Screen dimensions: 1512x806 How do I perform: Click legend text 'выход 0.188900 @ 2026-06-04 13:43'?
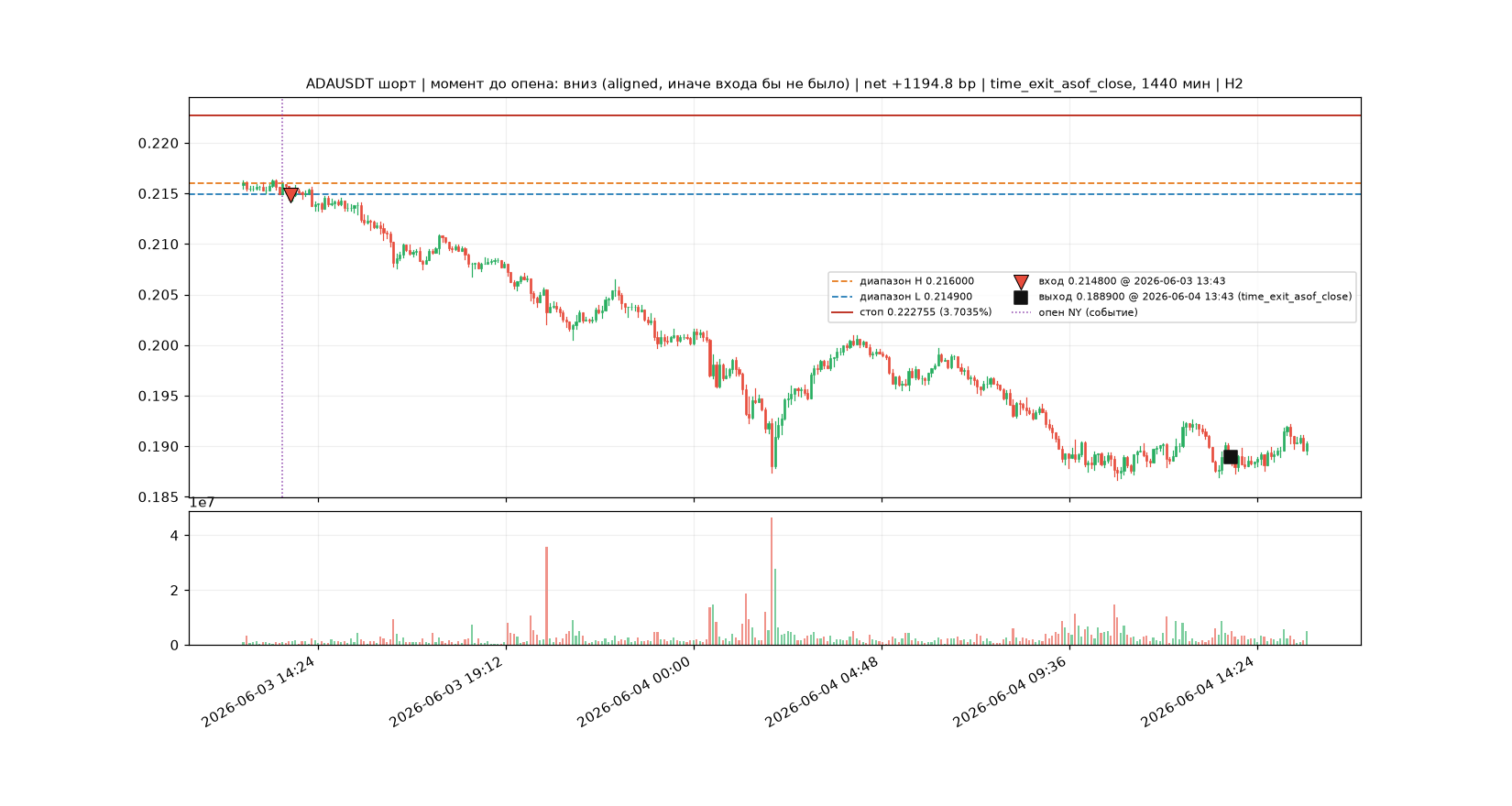1136,297
